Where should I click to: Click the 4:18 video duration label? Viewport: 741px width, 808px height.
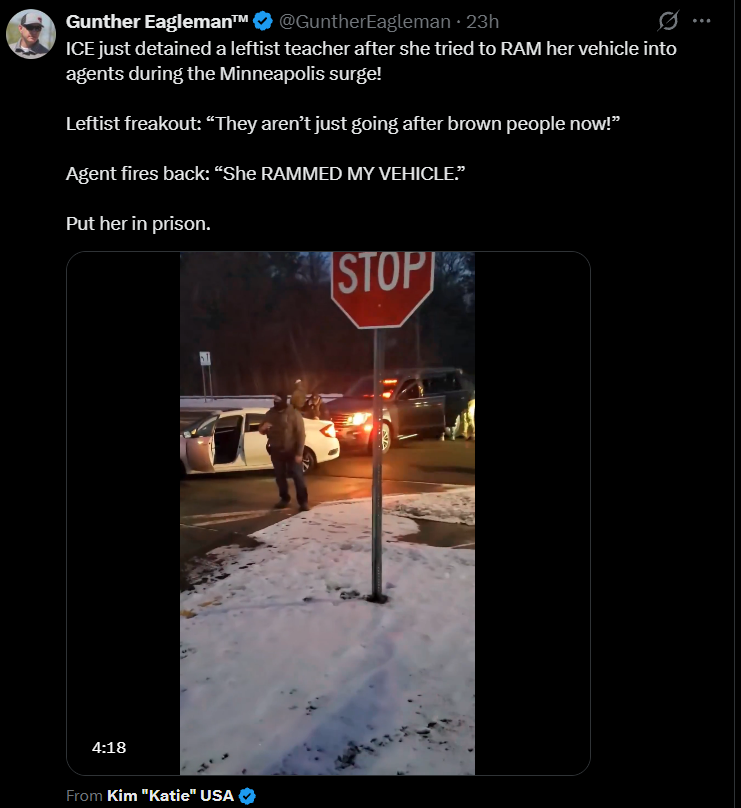point(109,748)
